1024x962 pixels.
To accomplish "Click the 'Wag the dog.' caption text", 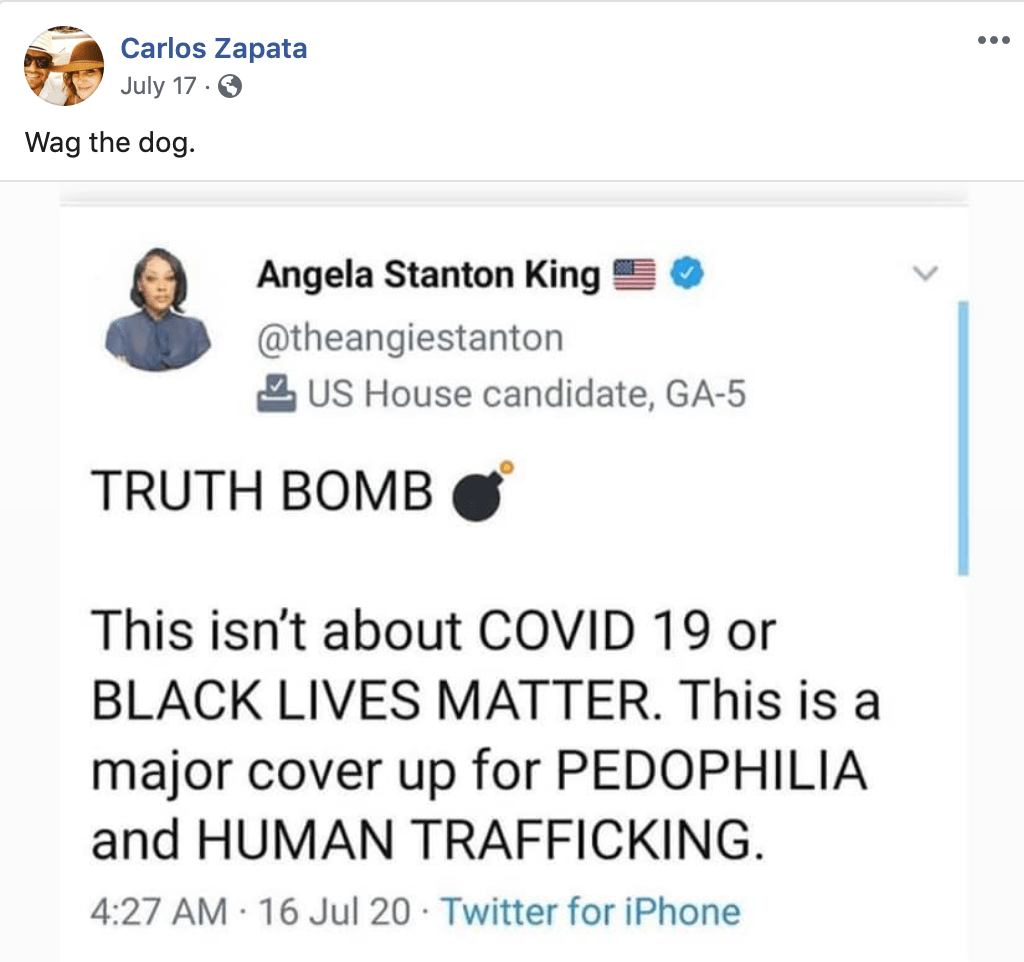I will click(x=110, y=142).
